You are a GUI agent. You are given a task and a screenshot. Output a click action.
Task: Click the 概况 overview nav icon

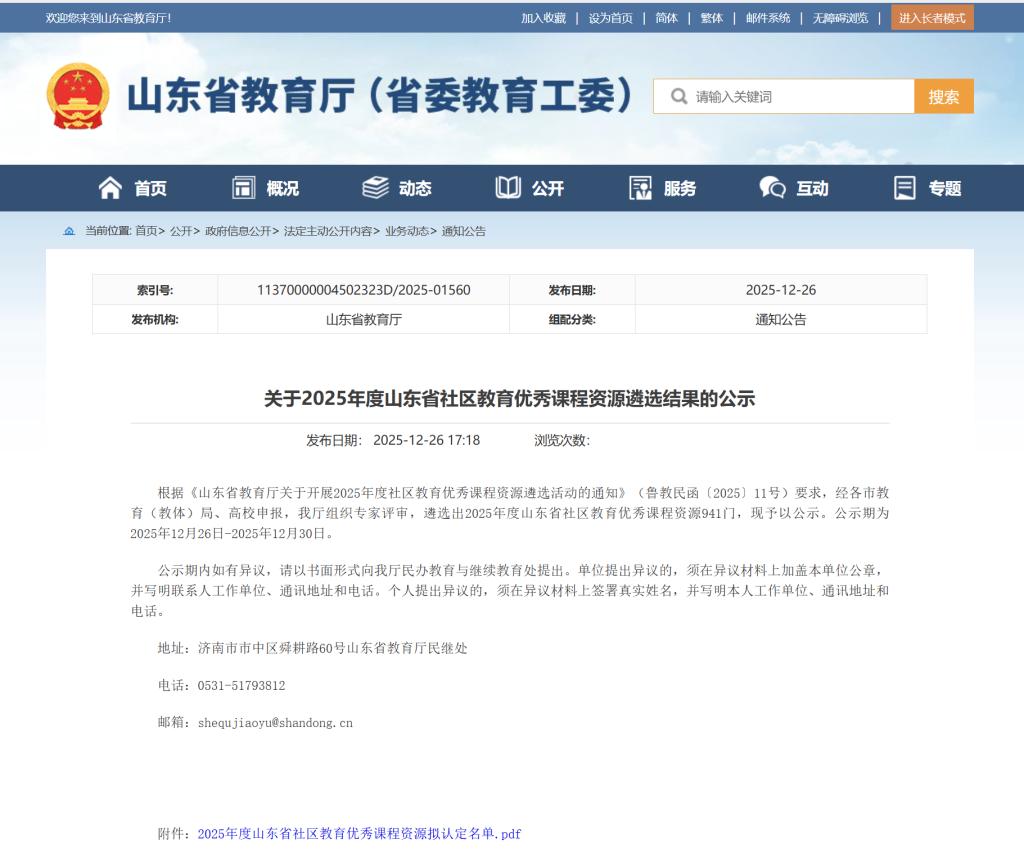pos(244,188)
